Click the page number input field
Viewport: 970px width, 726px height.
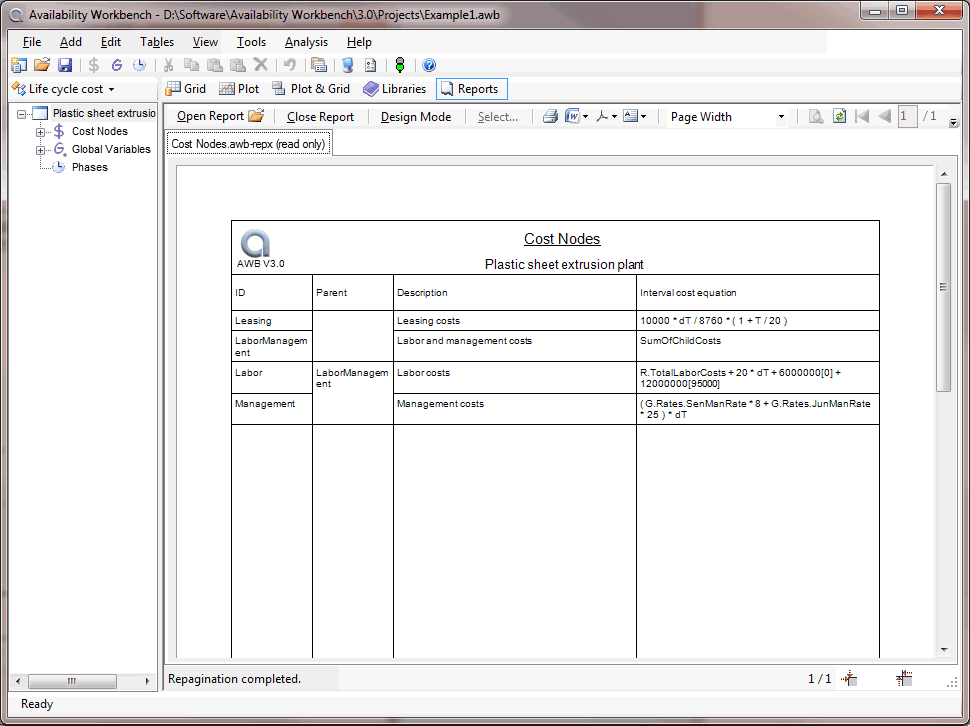click(907, 116)
